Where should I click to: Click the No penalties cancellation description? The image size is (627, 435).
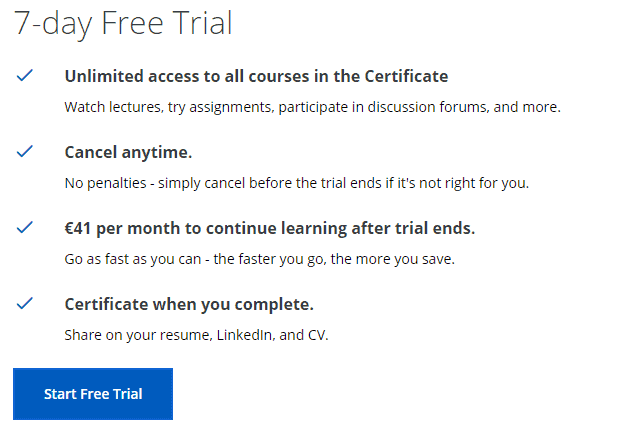[296, 183]
